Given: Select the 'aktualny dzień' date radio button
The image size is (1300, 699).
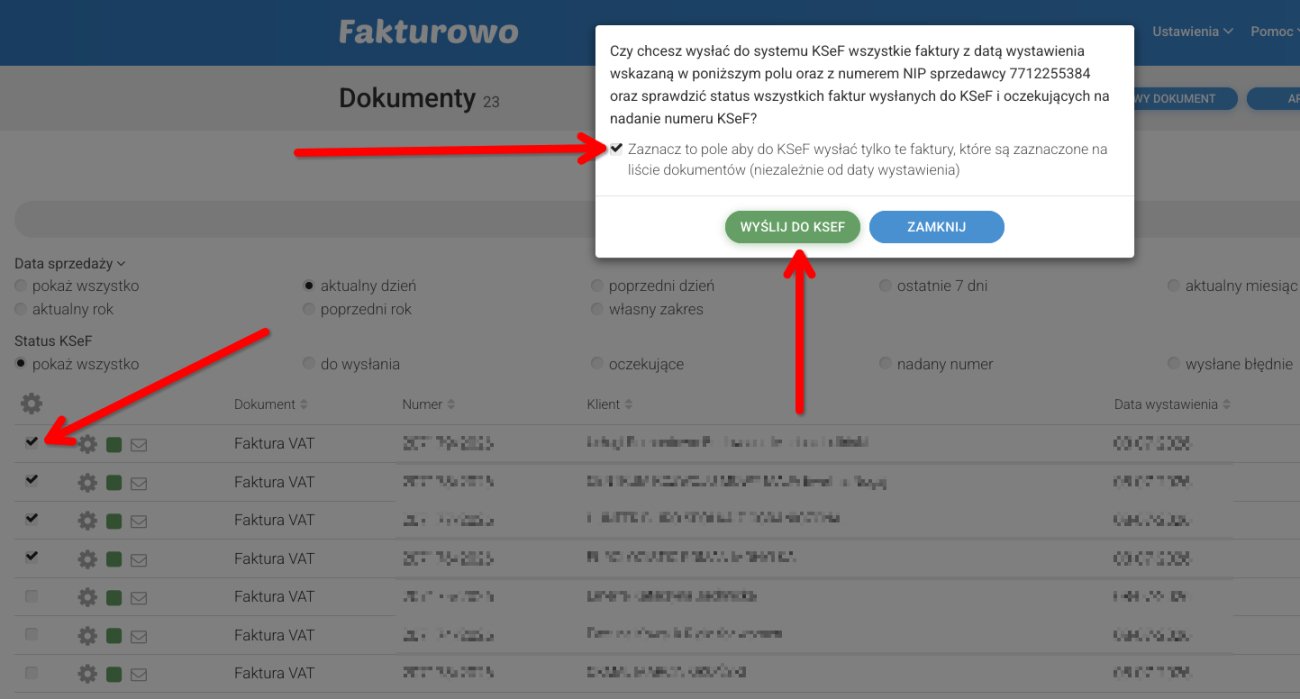Looking at the screenshot, I should pyautogui.click(x=310, y=286).
